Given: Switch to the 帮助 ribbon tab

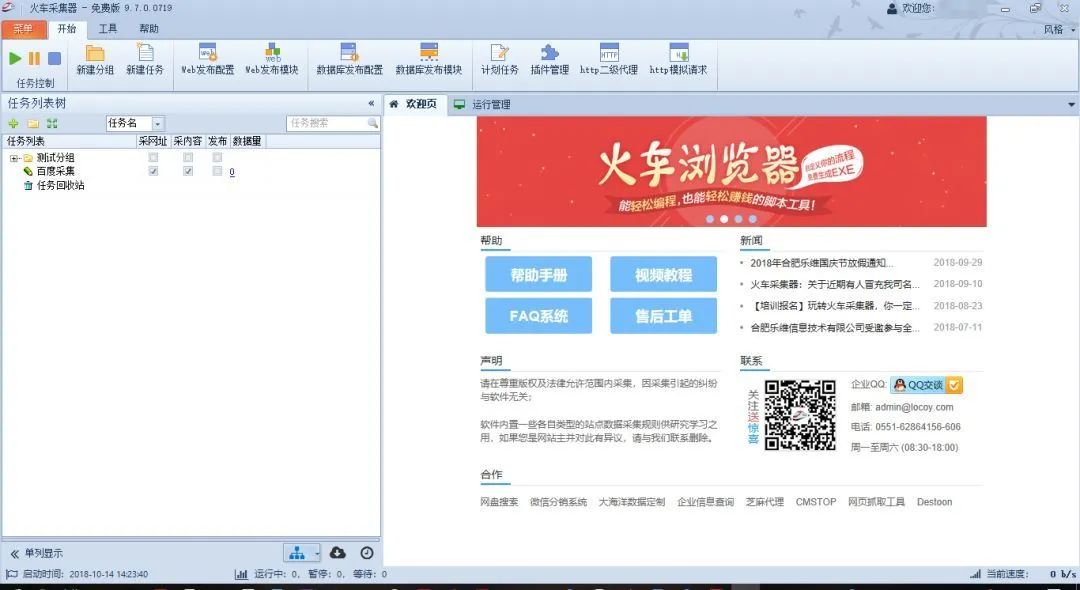Looking at the screenshot, I should (x=149, y=29).
